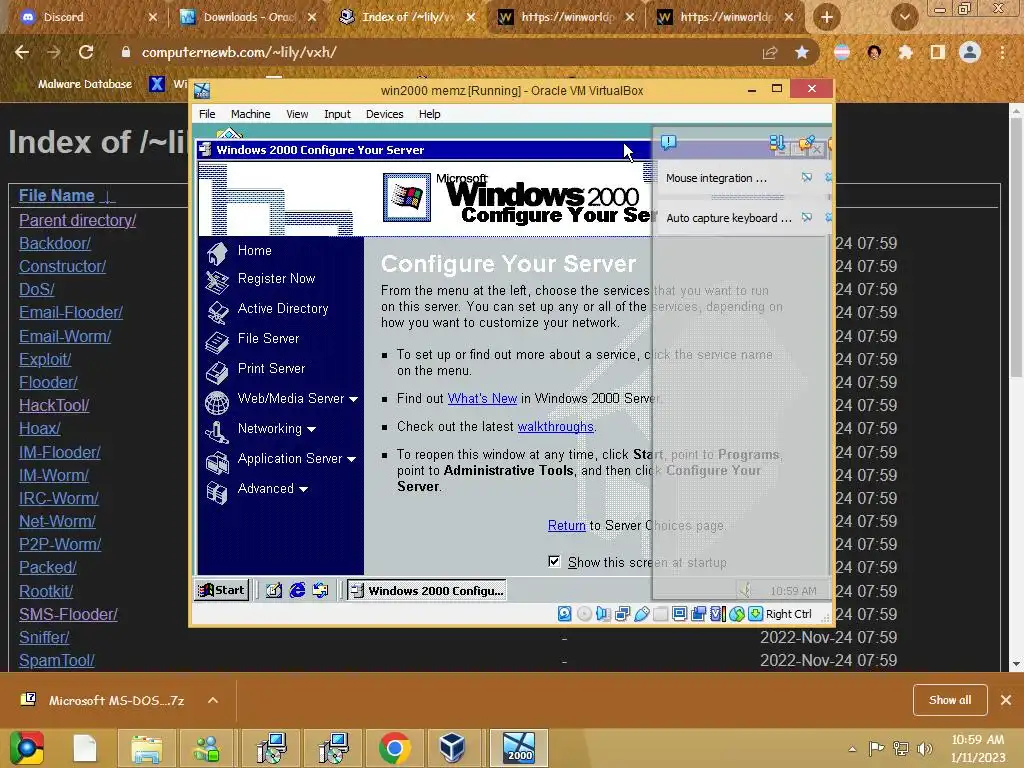
Task: Click the VirtualBox network status icon
Action: 622,614
